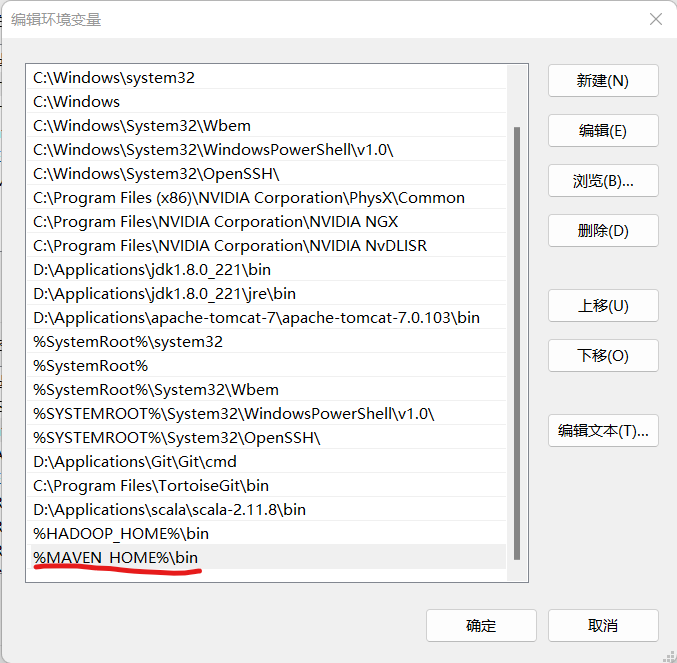Open 浏览(B)... folder browser
The height and width of the screenshot is (663, 677).
tap(603, 181)
